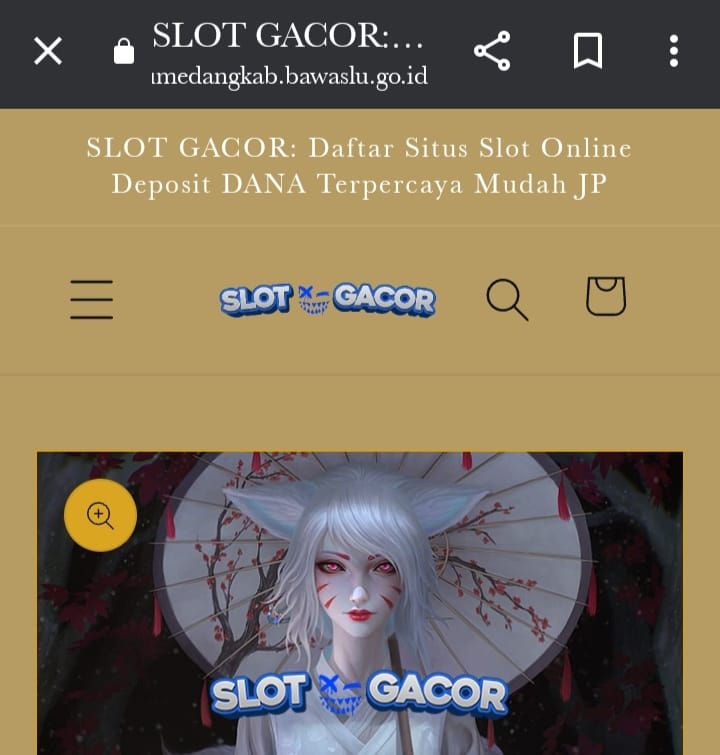The width and height of the screenshot is (720, 755).
Task: Close the browser custom tab with X
Action: [x=48, y=51]
